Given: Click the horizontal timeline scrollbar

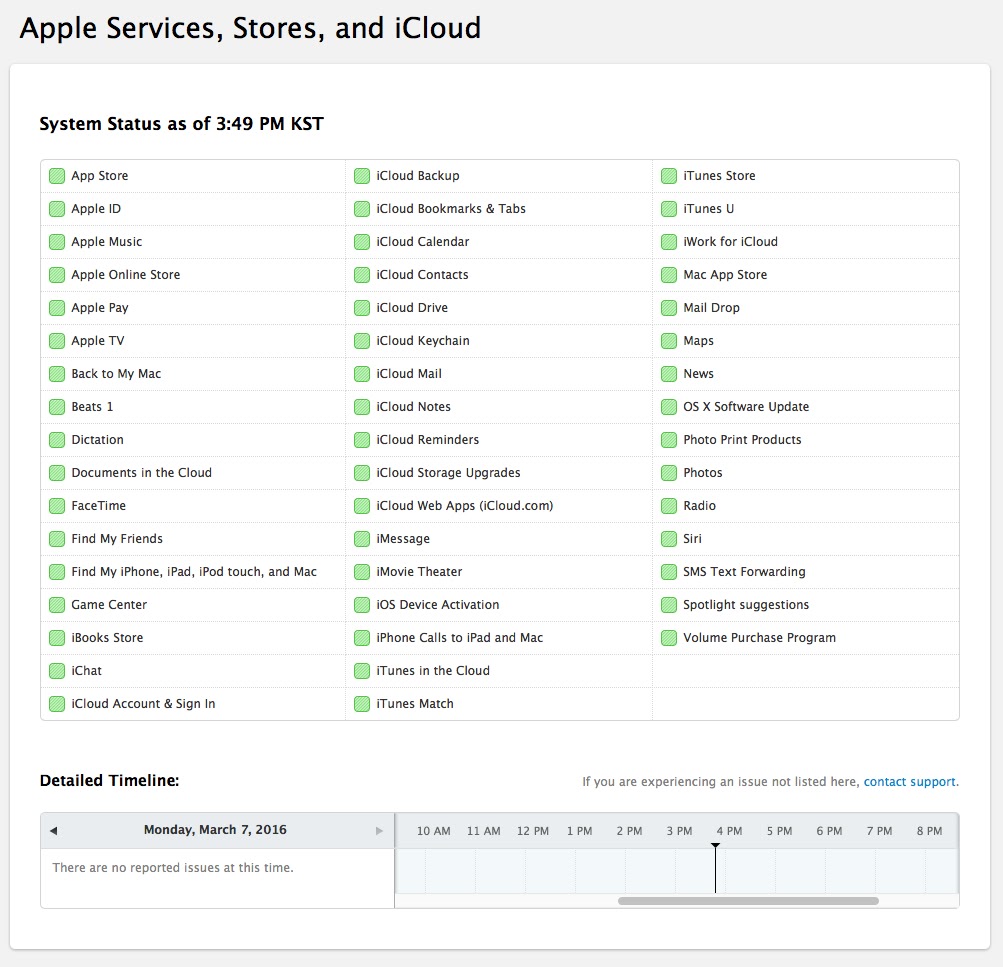Looking at the screenshot, I should pyautogui.click(x=748, y=901).
